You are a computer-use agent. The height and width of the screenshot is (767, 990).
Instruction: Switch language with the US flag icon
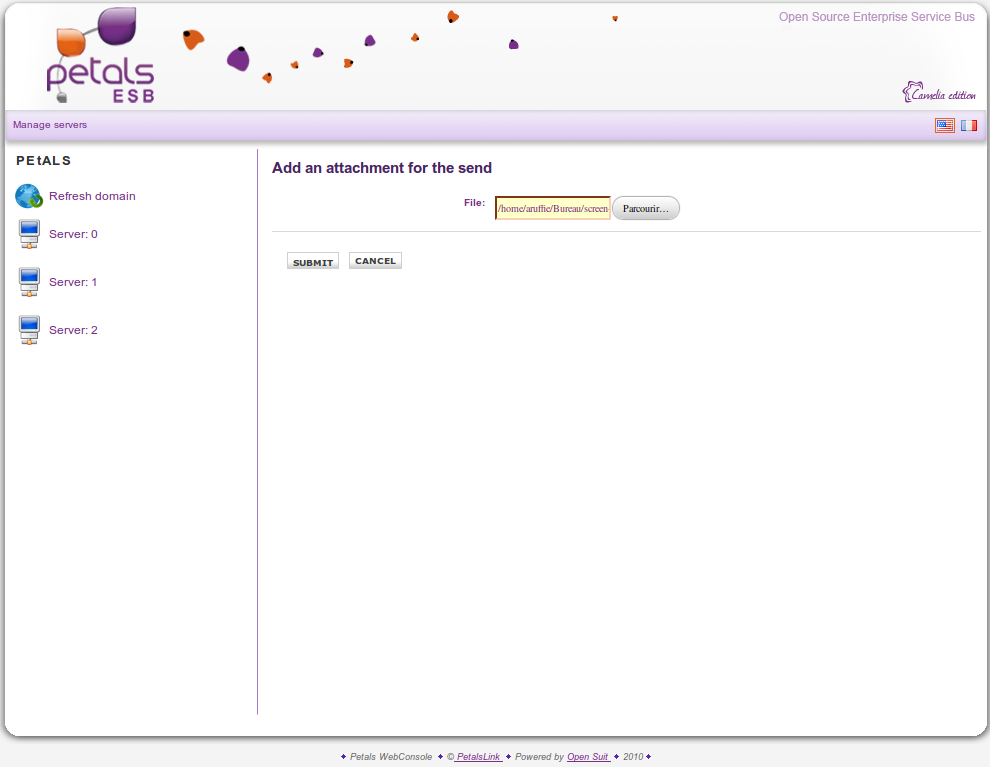[x=944, y=125]
